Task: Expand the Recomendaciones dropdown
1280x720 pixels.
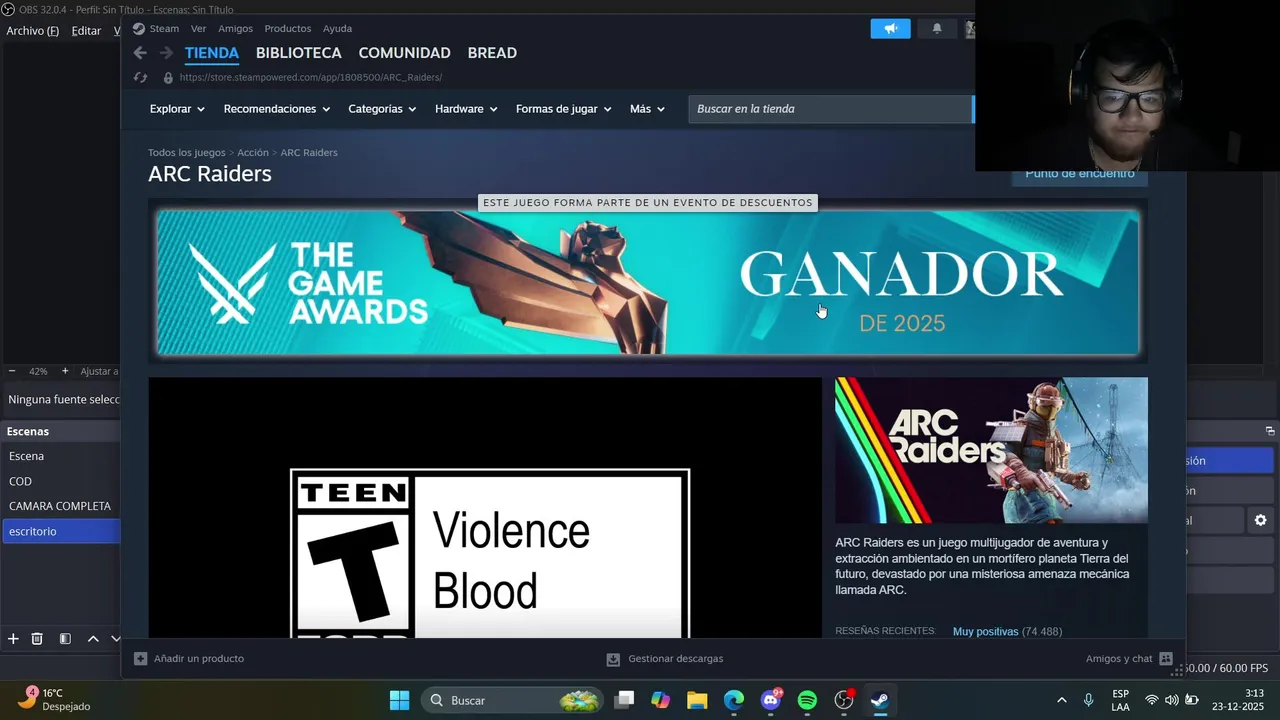Action: [277, 109]
